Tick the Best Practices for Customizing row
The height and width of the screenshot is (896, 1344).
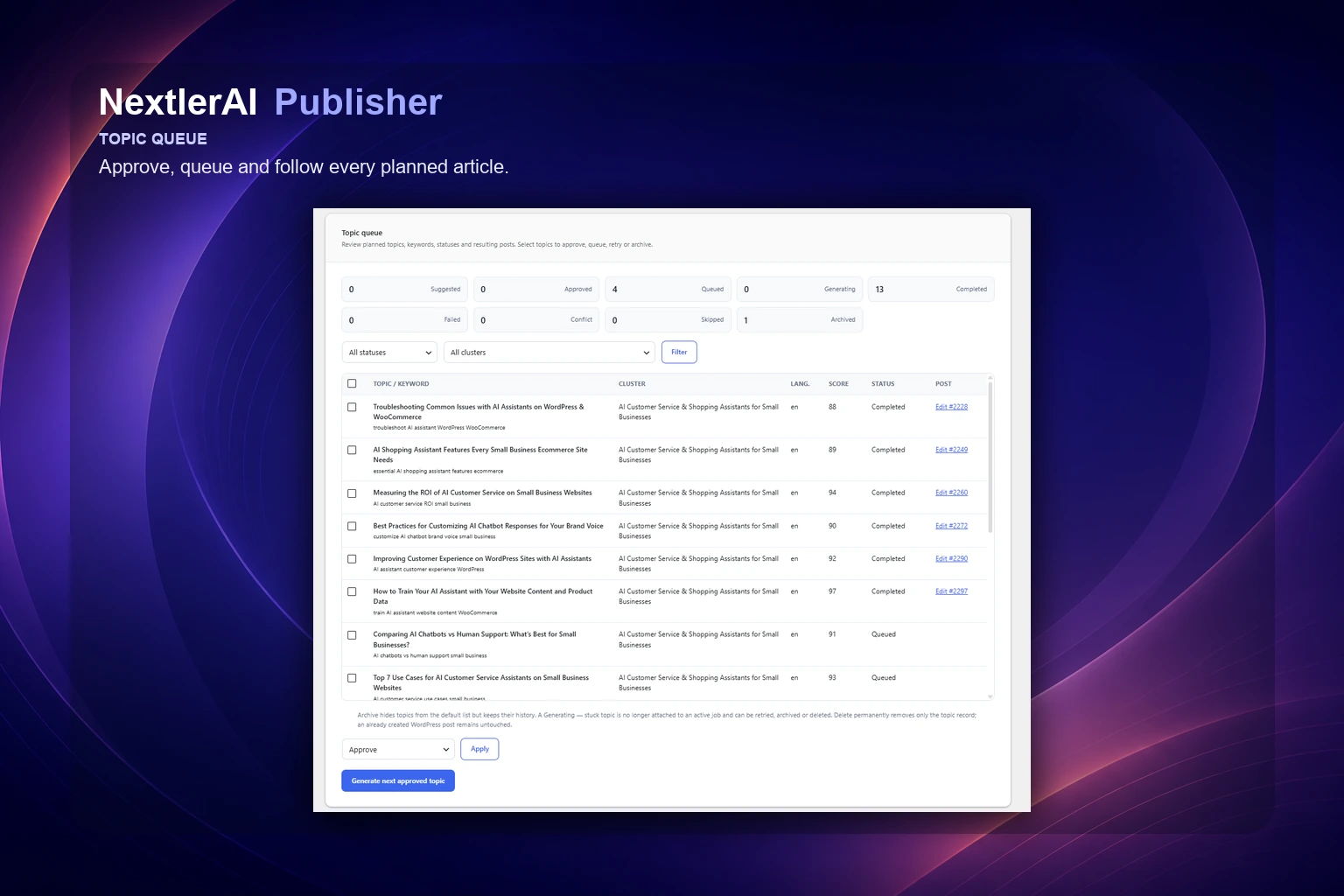click(x=352, y=526)
